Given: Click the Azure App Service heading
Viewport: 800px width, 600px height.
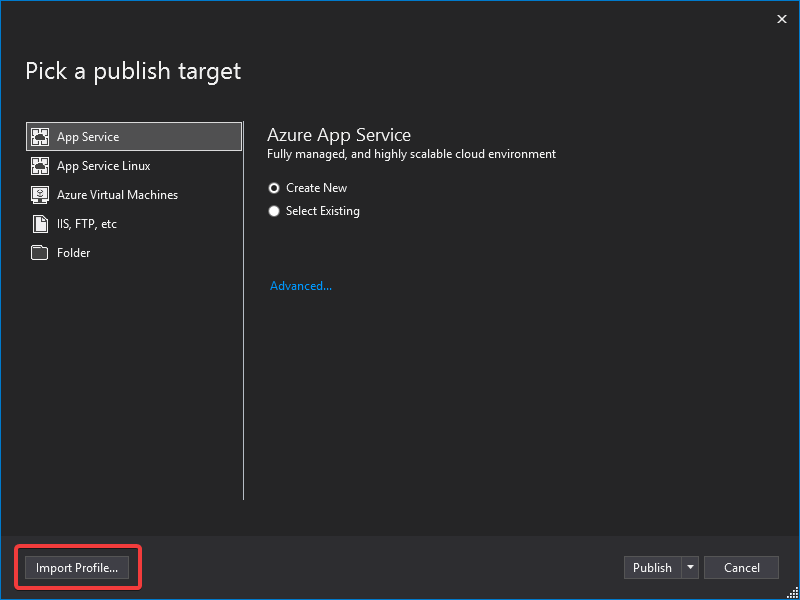Looking at the screenshot, I should [x=339, y=135].
